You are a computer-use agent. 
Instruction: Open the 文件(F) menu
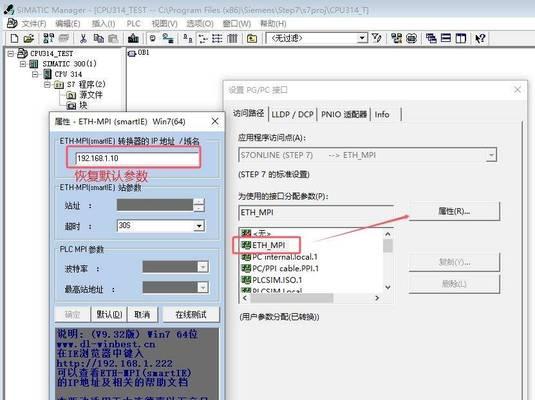point(34,24)
